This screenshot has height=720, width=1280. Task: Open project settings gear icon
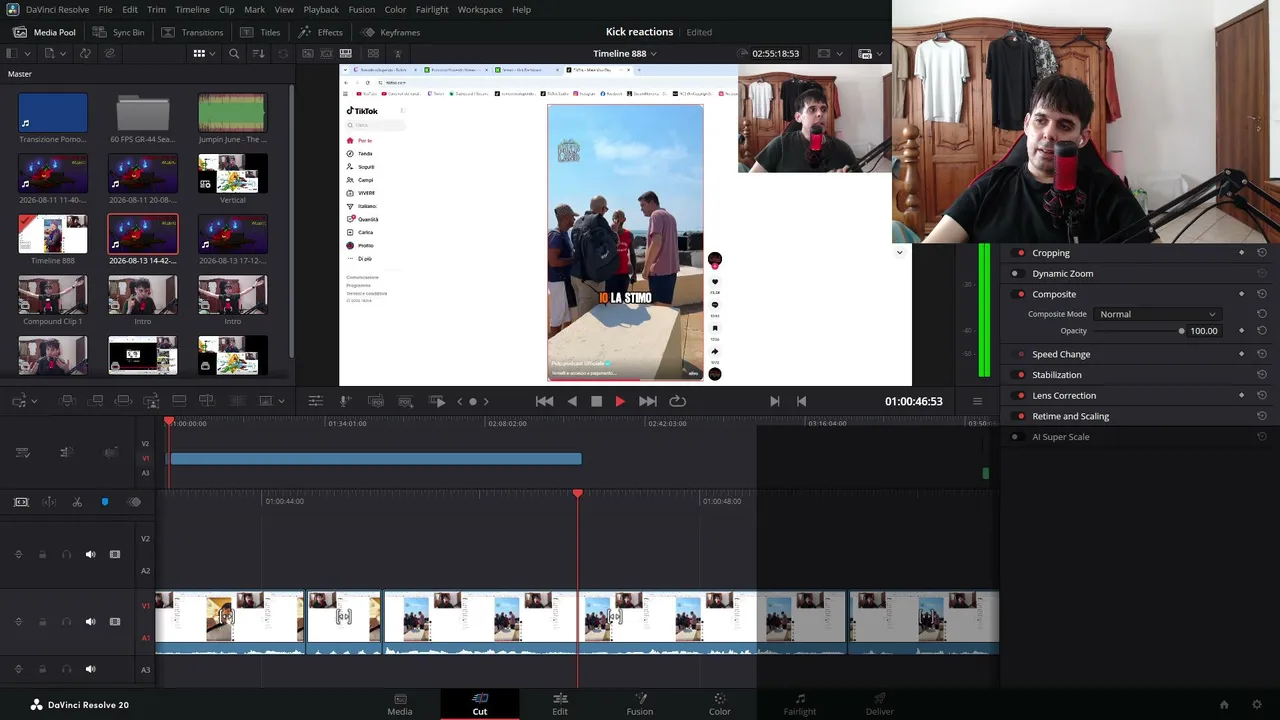1257,705
